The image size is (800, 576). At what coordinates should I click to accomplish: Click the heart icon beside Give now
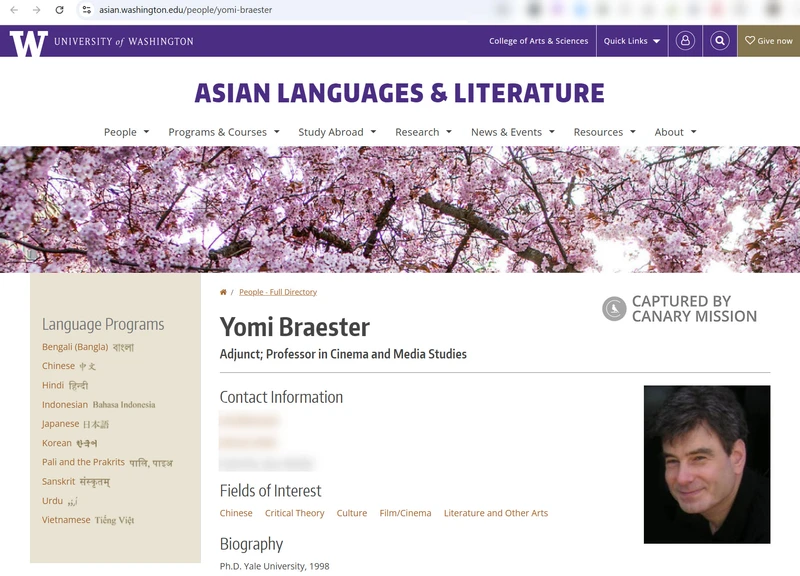[x=749, y=40]
